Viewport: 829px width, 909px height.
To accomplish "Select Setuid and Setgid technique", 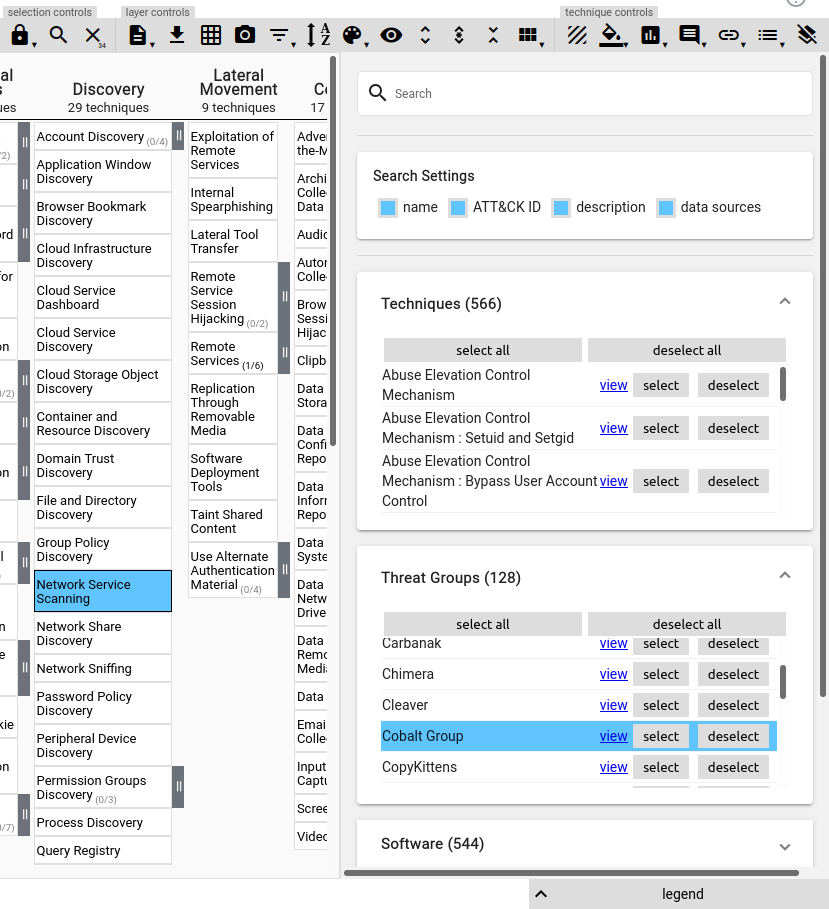I will tap(660, 428).
